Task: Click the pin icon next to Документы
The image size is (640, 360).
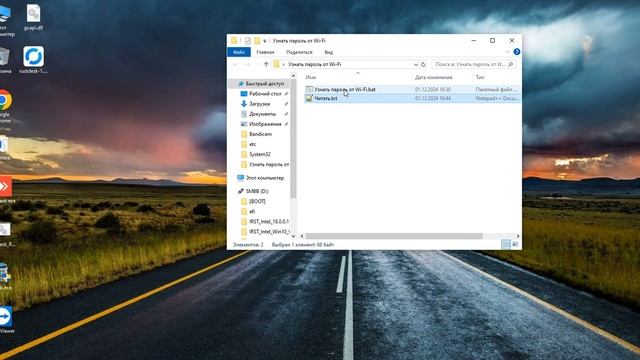Action: [287, 114]
